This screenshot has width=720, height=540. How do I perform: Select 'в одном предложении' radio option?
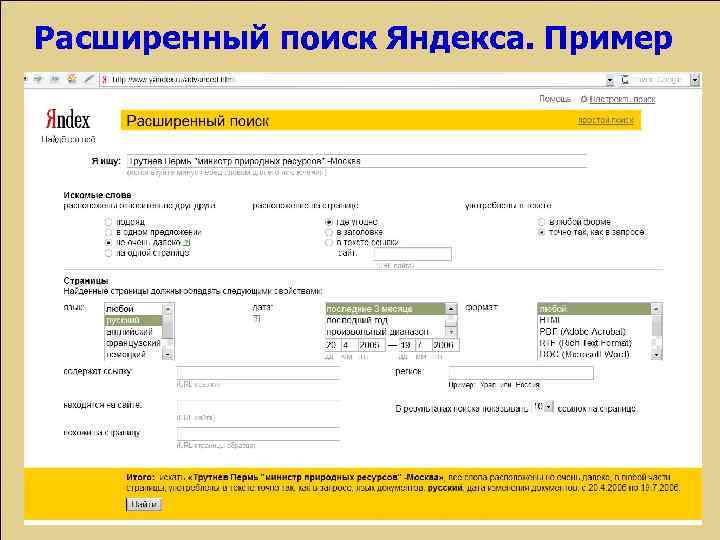[x=108, y=232]
